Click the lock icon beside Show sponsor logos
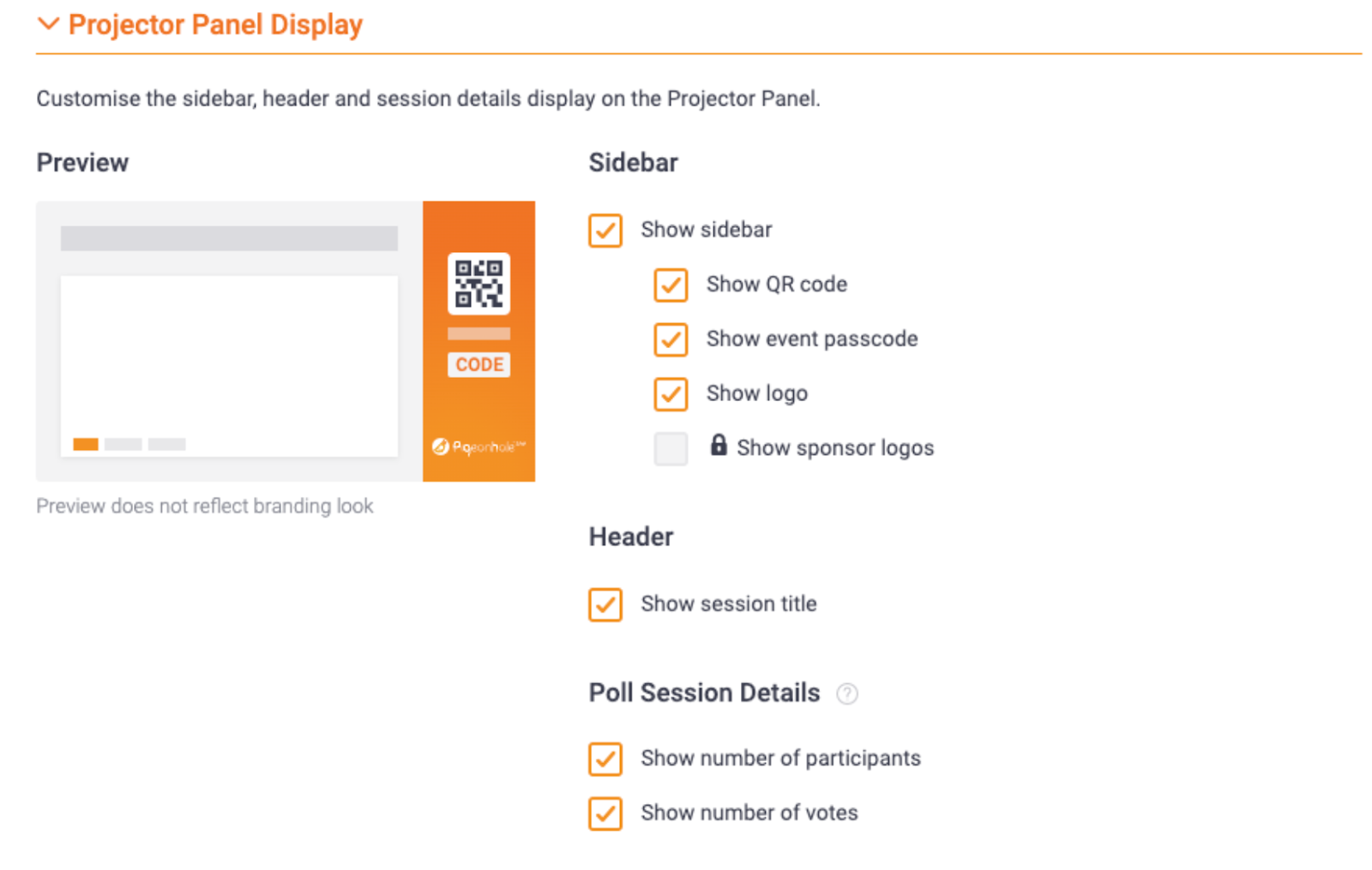 click(x=718, y=446)
